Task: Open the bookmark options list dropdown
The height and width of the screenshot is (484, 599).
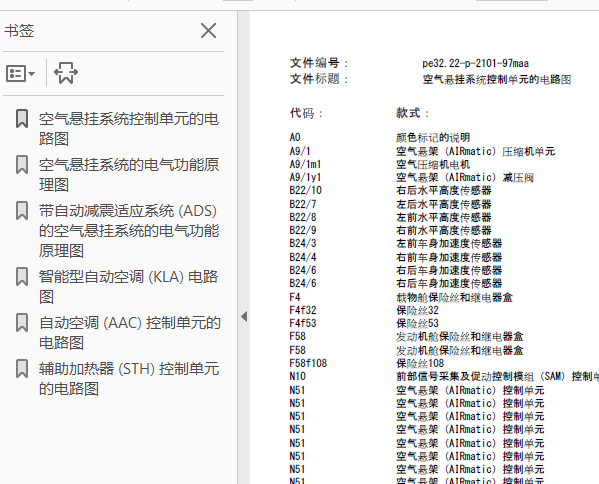Action: tap(20, 73)
